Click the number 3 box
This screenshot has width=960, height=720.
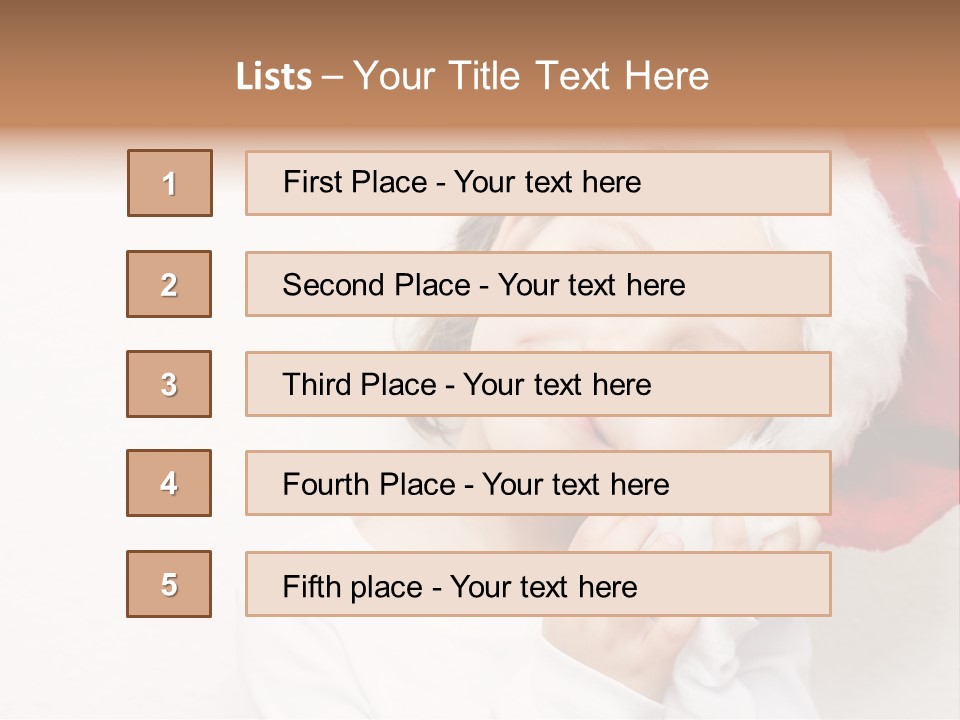point(169,384)
